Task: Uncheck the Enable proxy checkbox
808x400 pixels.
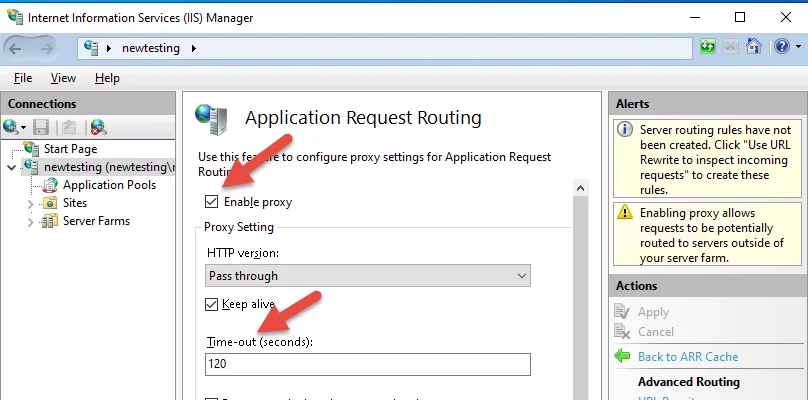Action: click(211, 202)
